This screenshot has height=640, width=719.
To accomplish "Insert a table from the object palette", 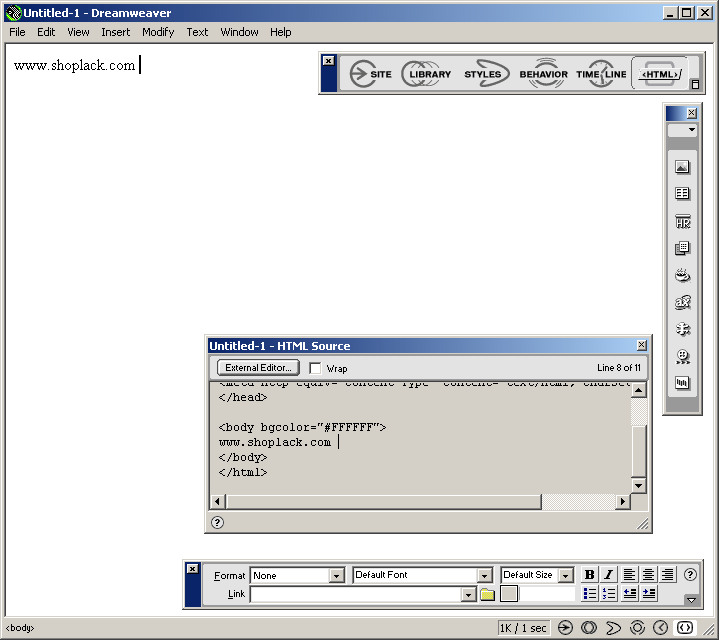I will click(682, 193).
